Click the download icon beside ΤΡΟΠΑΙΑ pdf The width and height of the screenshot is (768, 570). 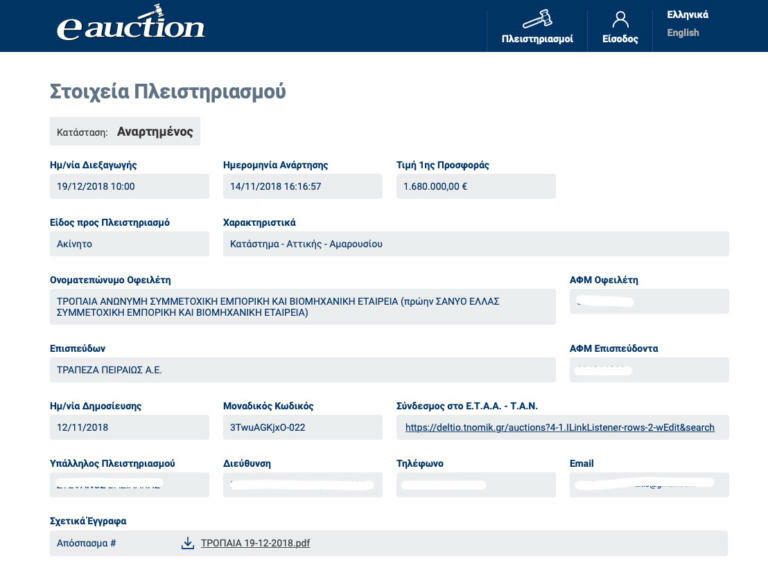coord(187,543)
